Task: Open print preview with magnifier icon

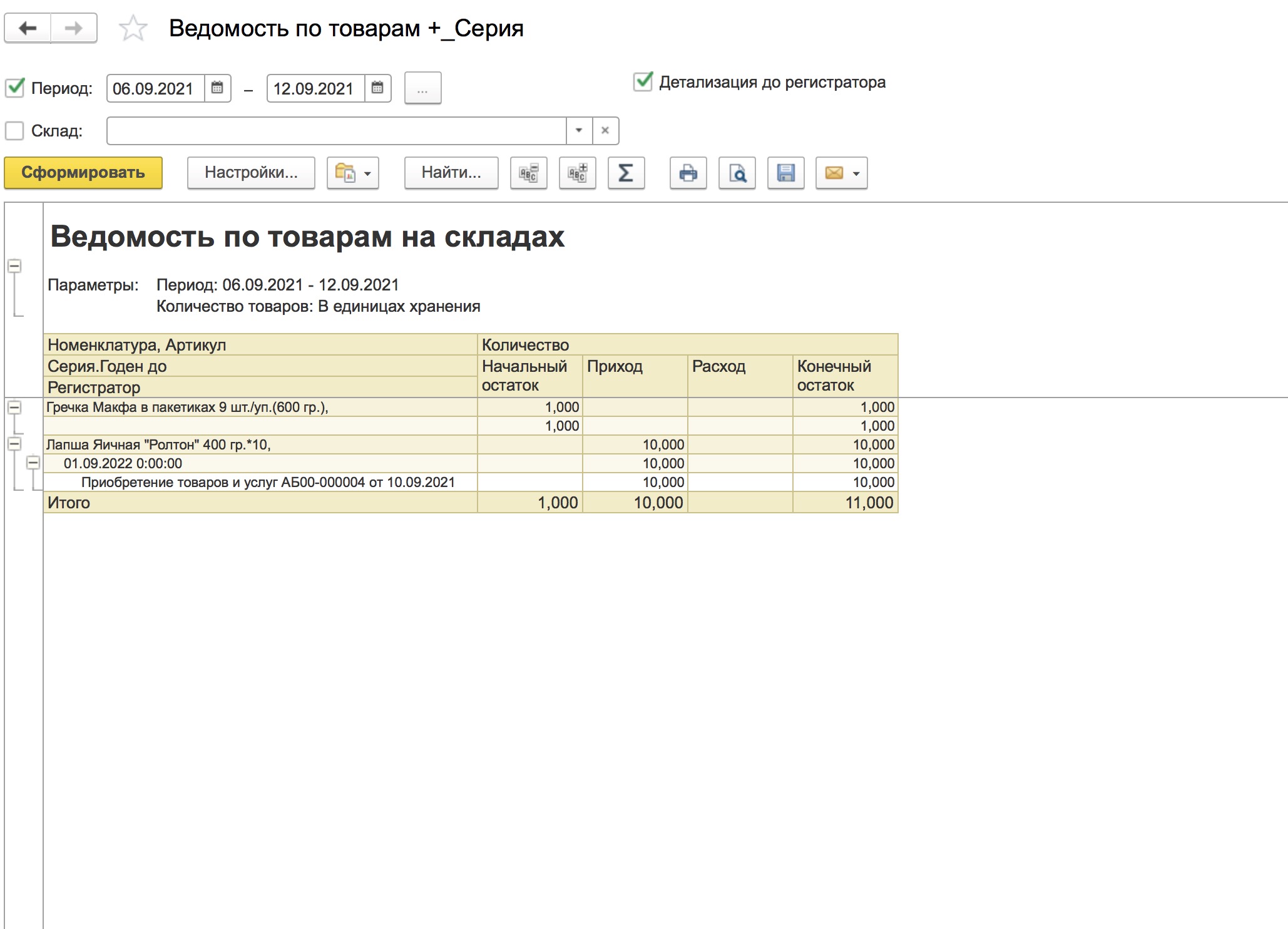Action: pyautogui.click(x=737, y=173)
